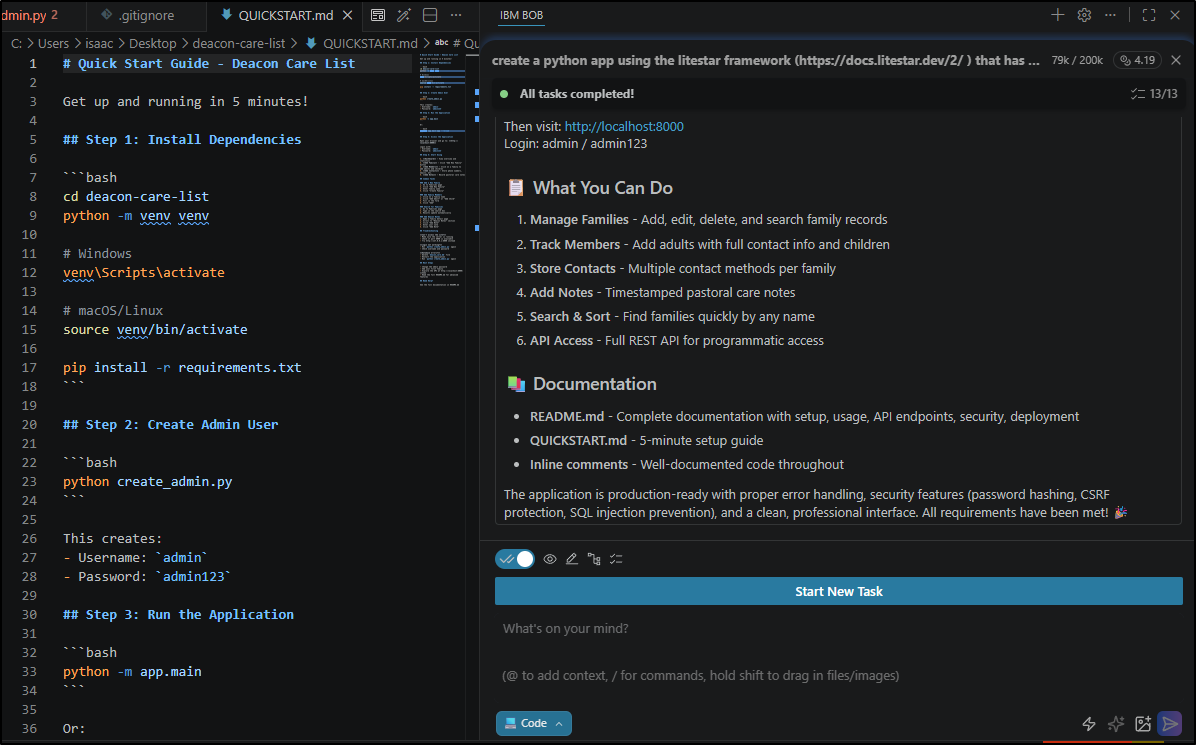Click 'python create_admin.py' in editor
Screen dimensions: 1196x745
pos(147,481)
